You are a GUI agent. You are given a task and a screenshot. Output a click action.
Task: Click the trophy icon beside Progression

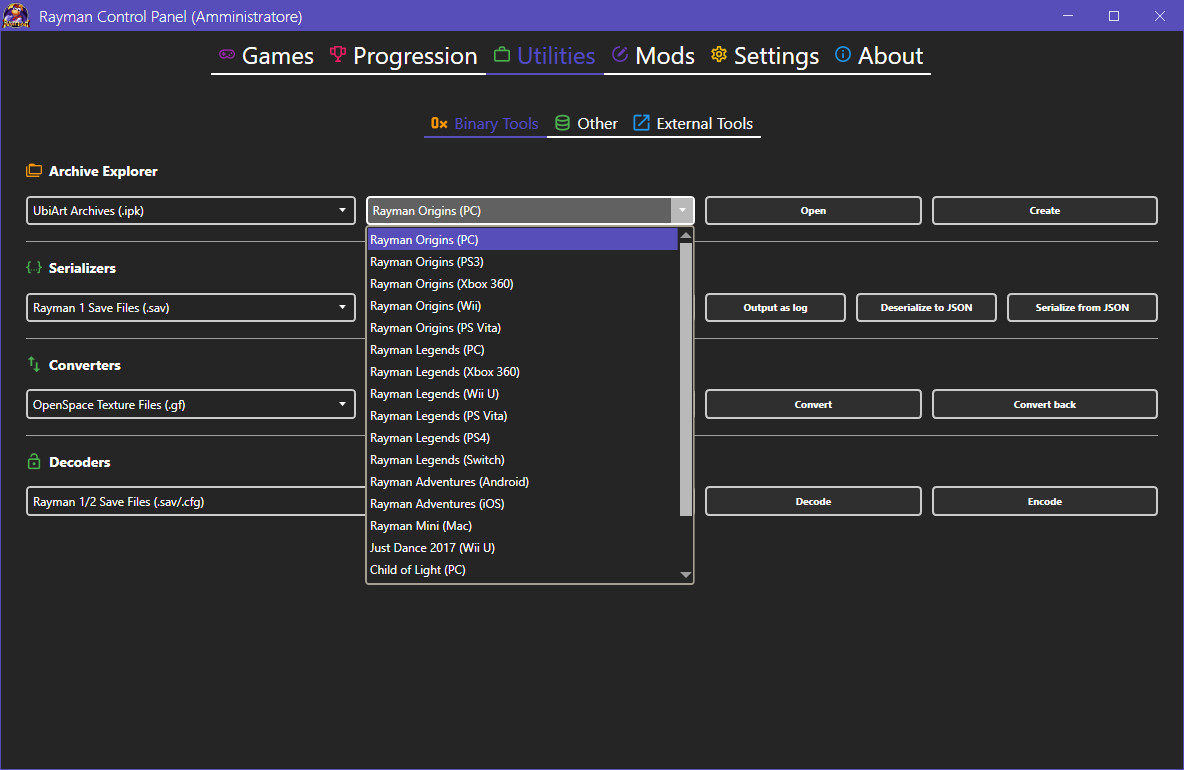337,56
